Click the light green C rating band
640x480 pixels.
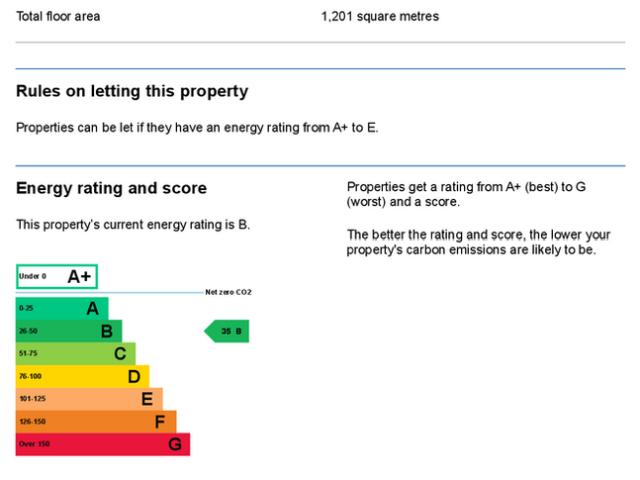coord(75,353)
